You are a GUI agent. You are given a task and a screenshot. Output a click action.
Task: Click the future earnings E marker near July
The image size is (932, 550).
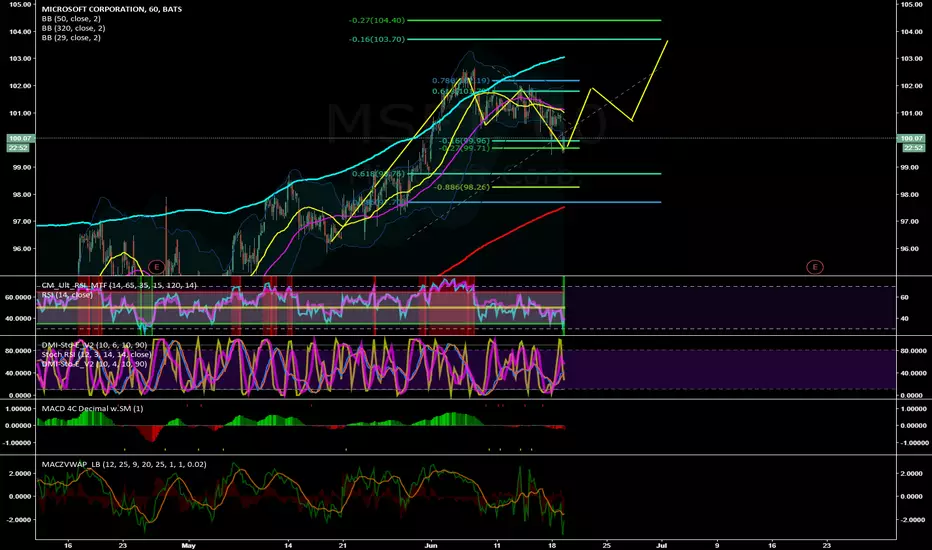tap(814, 267)
